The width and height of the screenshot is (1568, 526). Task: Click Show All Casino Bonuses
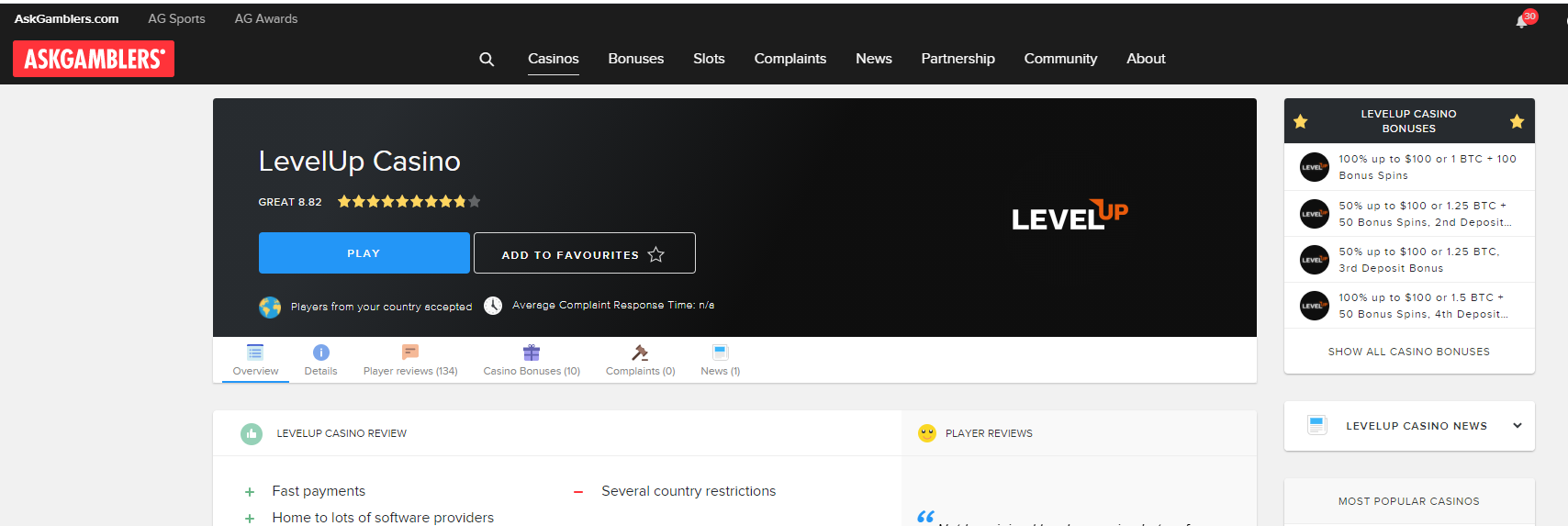click(1409, 352)
